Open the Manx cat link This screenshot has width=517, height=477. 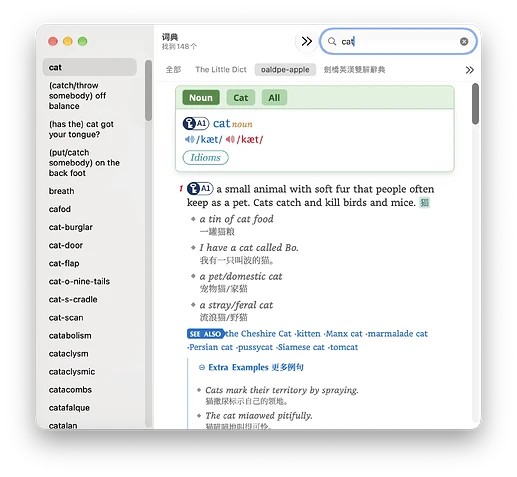coord(344,334)
